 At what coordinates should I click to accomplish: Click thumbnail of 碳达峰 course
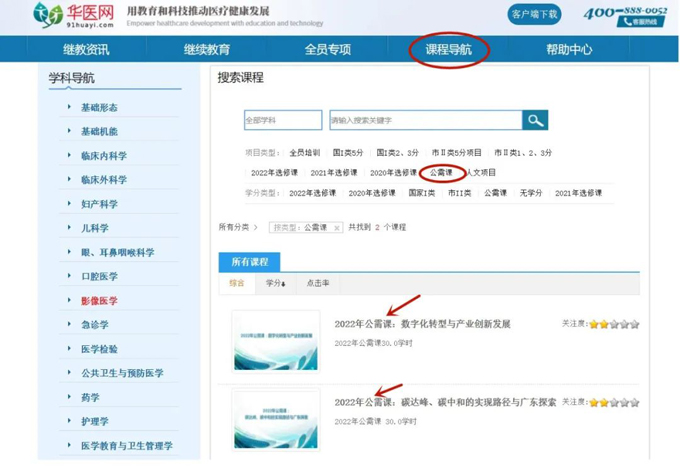pos(276,419)
